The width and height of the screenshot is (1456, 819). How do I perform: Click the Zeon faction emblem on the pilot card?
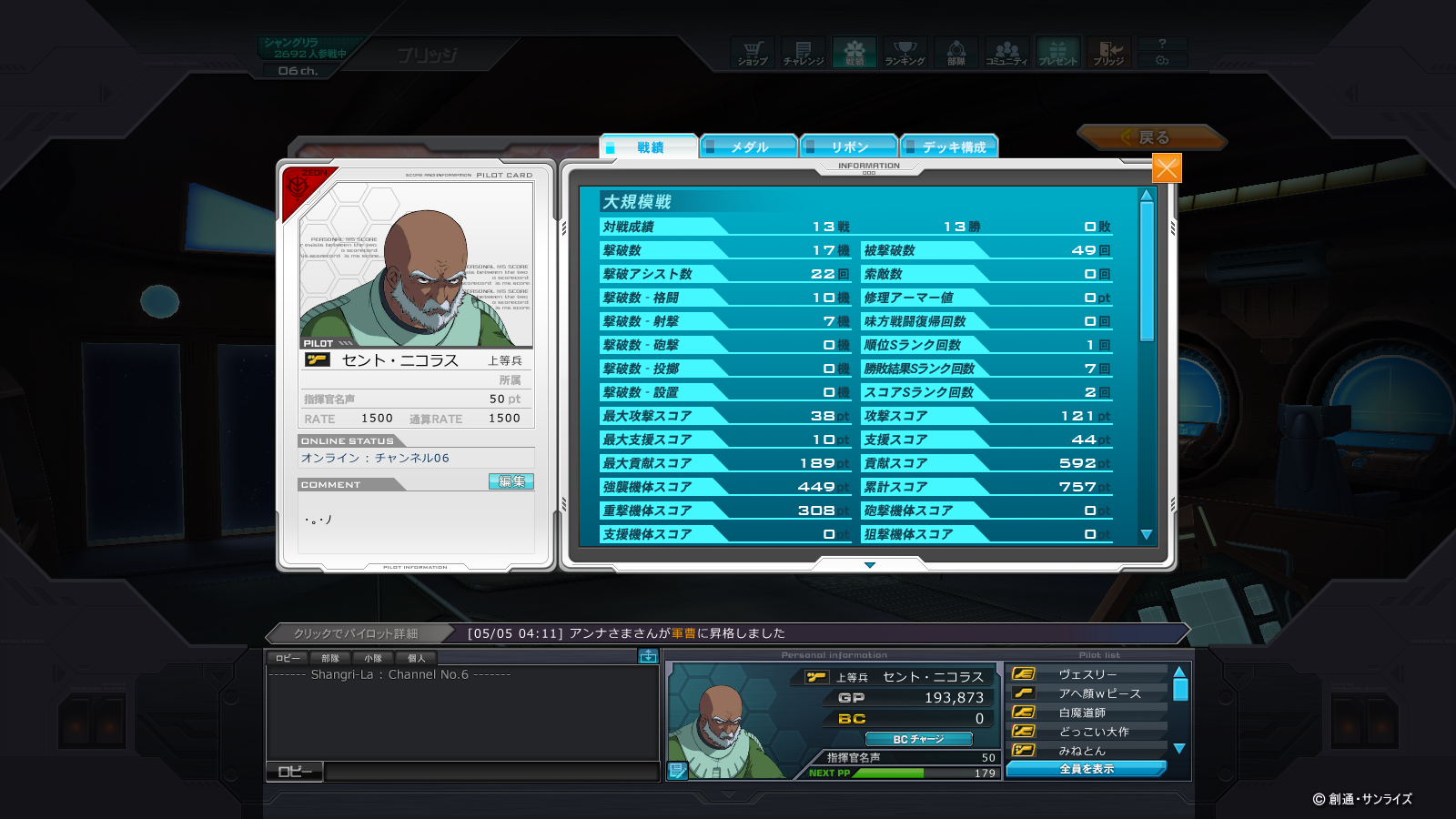pos(298,185)
